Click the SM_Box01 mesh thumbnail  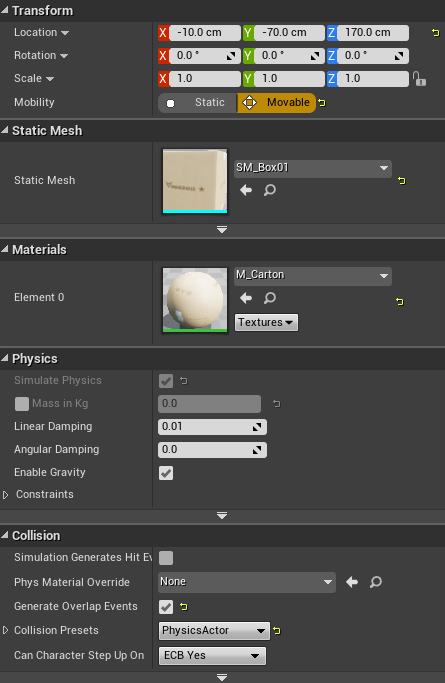[x=195, y=181]
